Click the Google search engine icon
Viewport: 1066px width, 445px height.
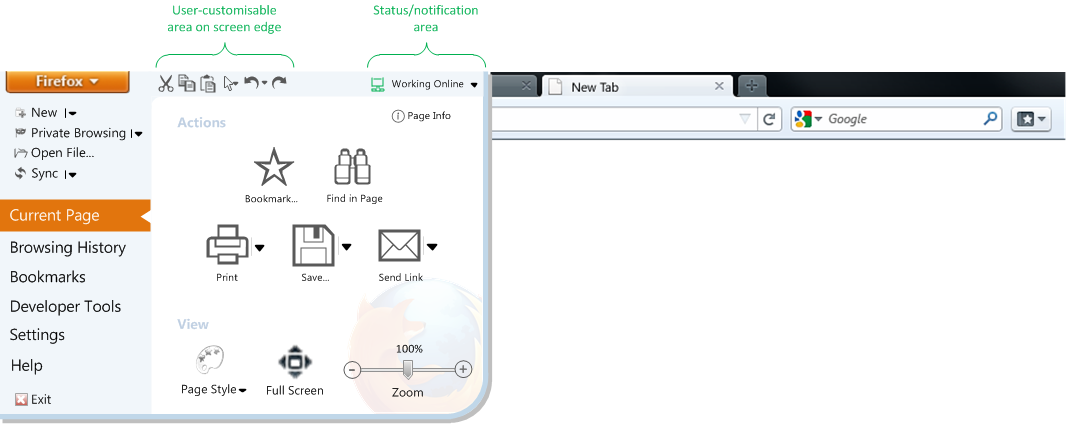[x=803, y=118]
